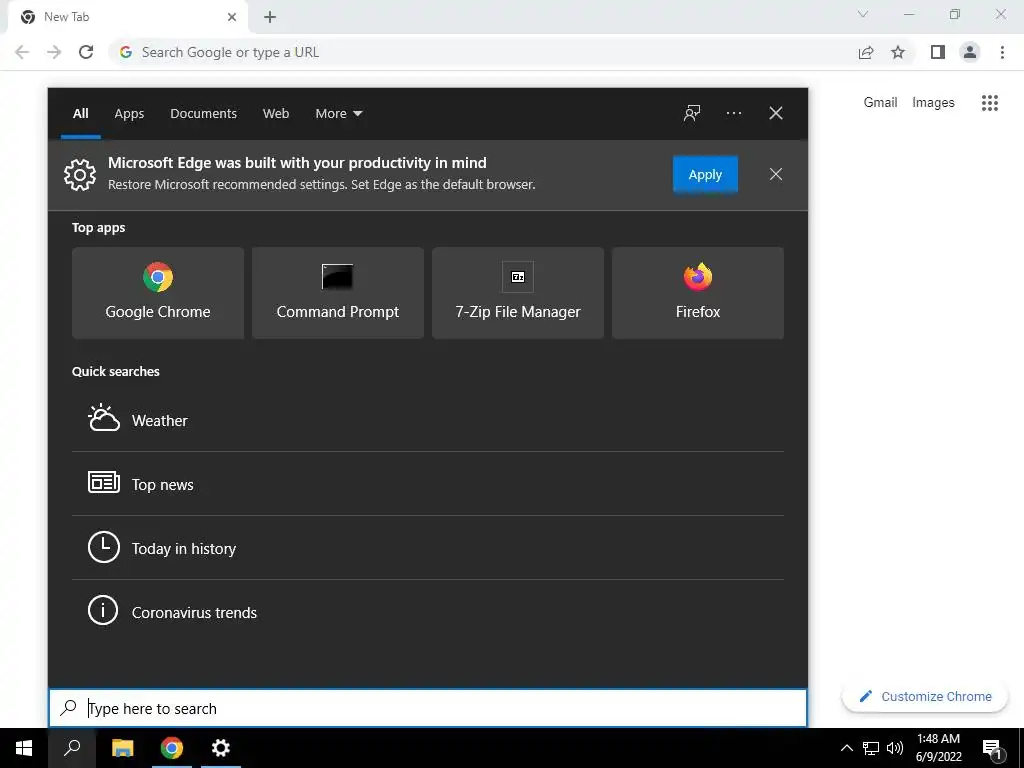Expand the More search filter dropdown
Viewport: 1024px width, 768px height.
pyautogui.click(x=338, y=113)
